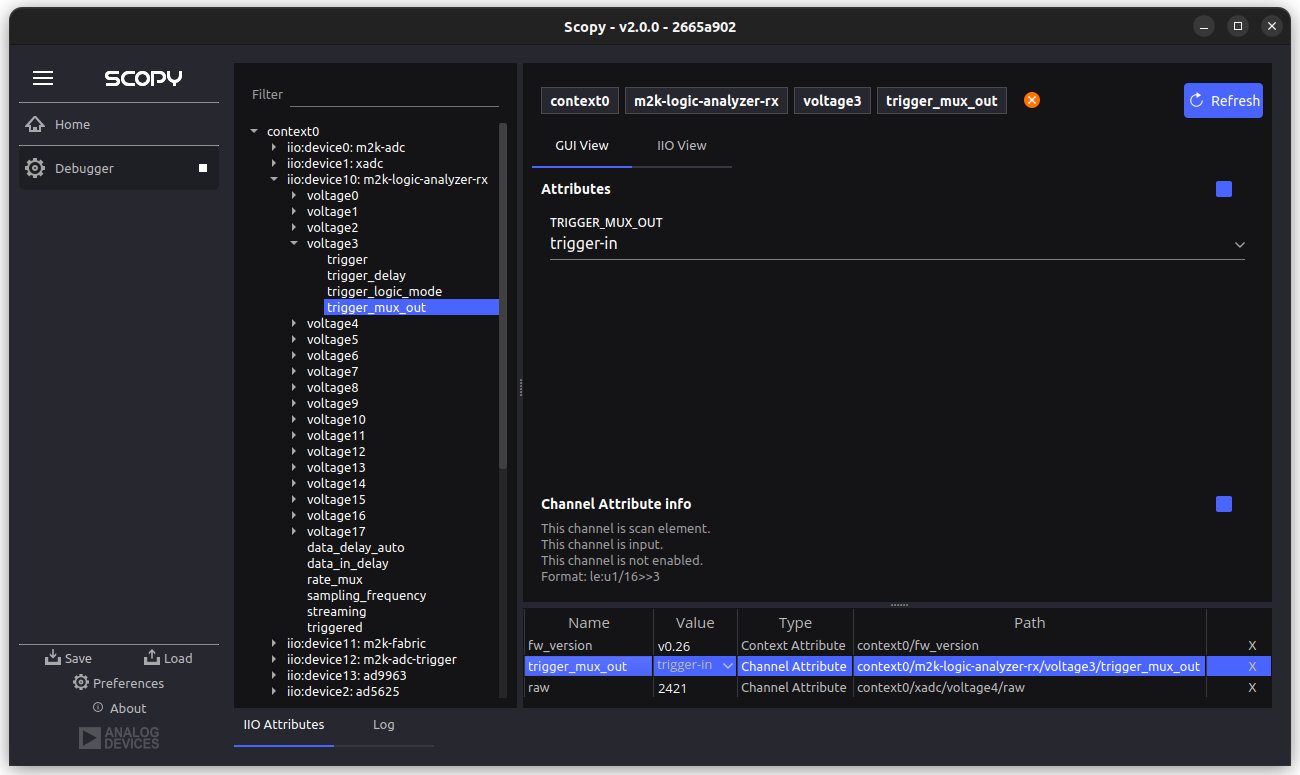The image size is (1300, 775).
Task: Click the value cell 2421
Action: 695,688
